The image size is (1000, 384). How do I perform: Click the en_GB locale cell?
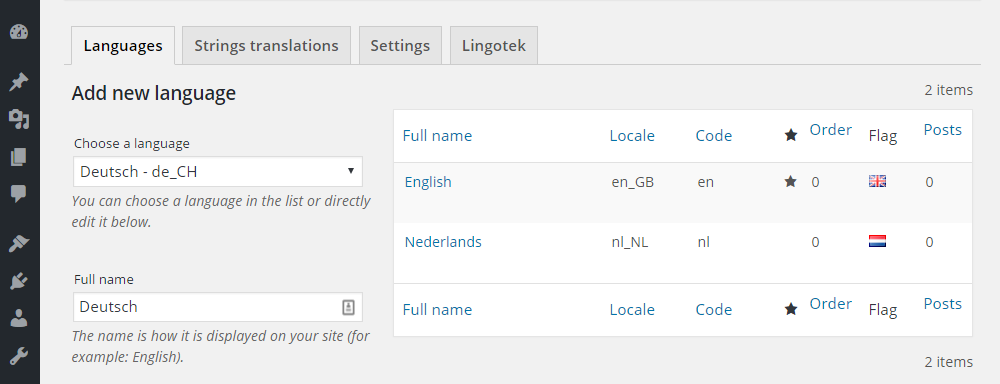[x=633, y=182]
